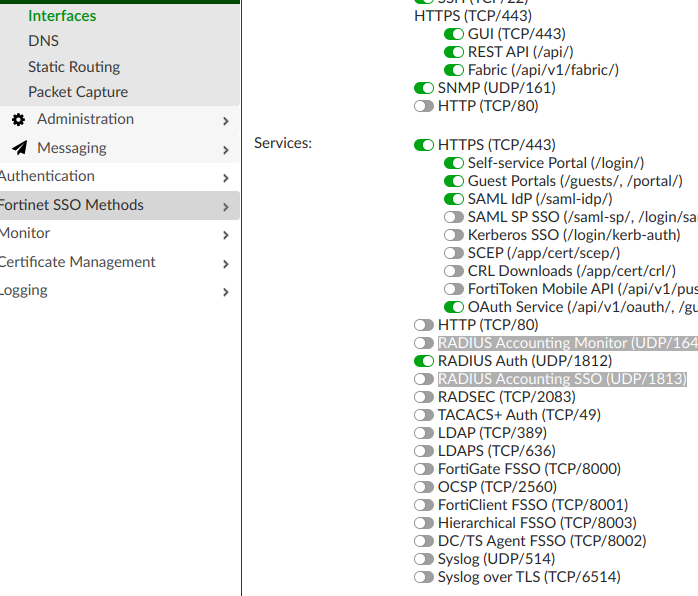The height and width of the screenshot is (596, 698).
Task: Expand the Fortinet SSO Methods chevron
Action: pos(226,207)
